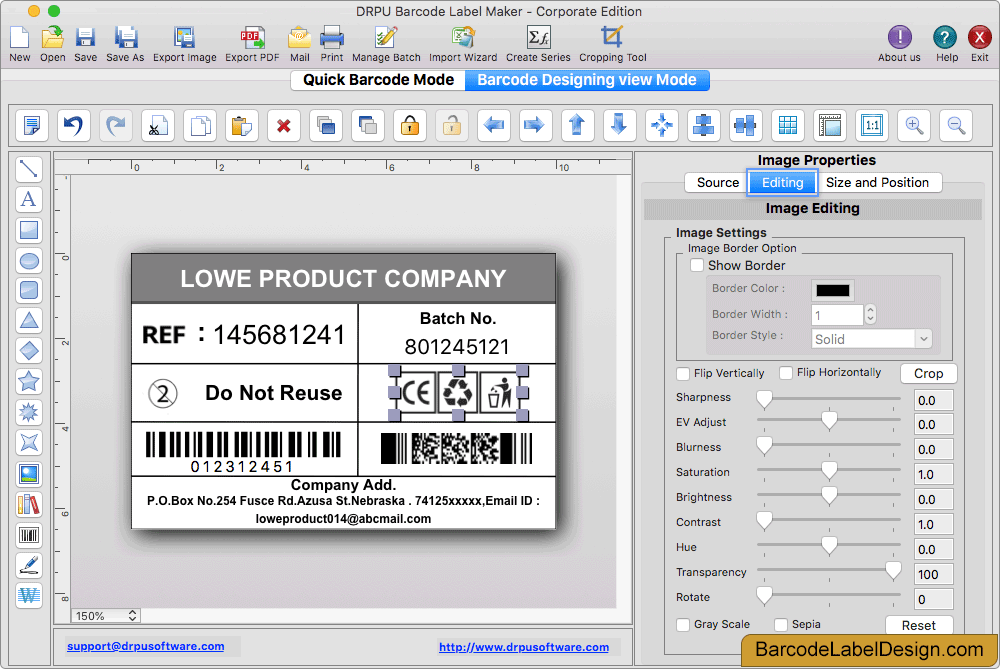
Task: Open the http://www.drpusoftware.com link
Action: pyautogui.click(x=524, y=647)
